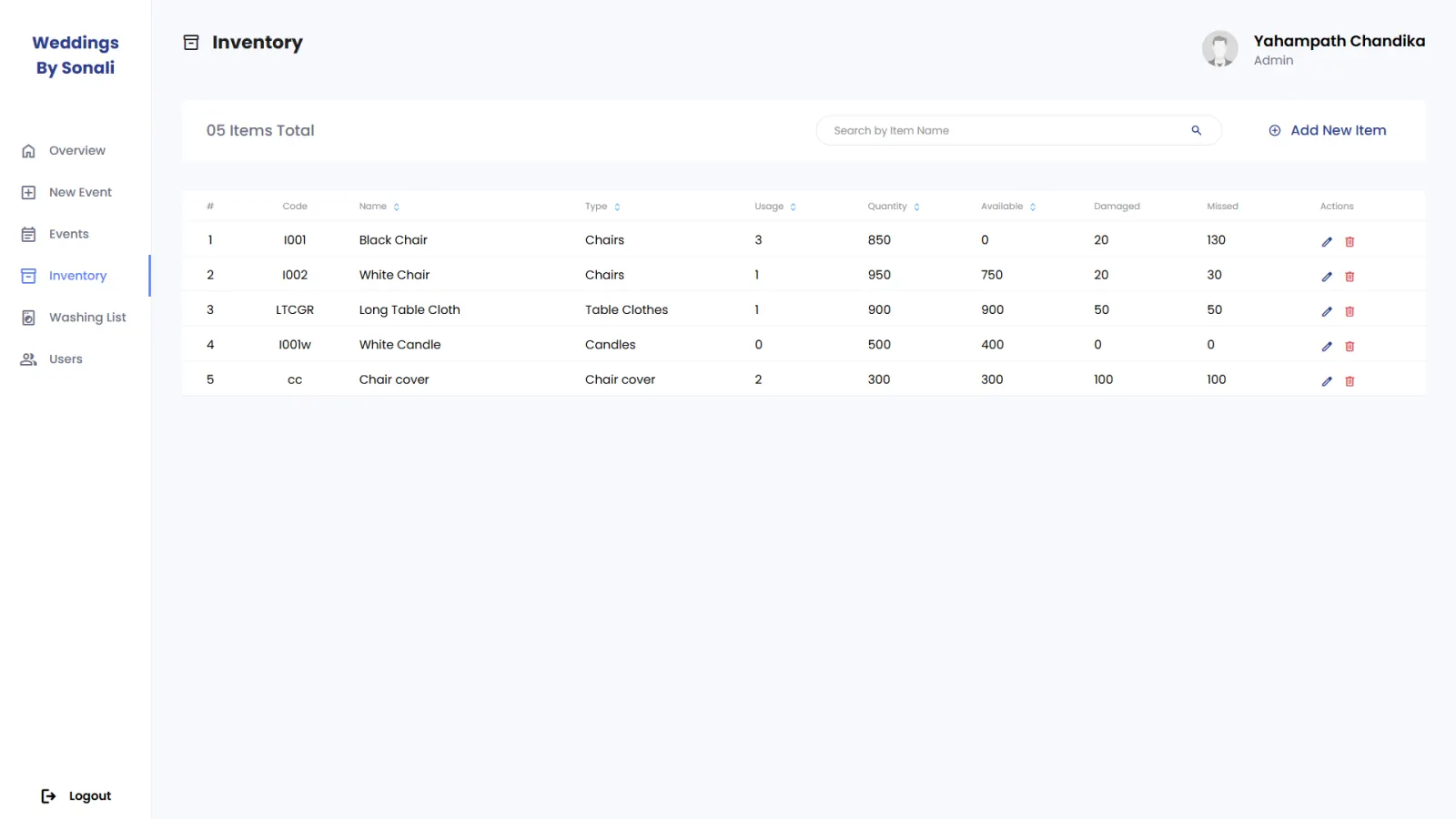
Task: Edit the White Candle item
Action: (x=1327, y=347)
